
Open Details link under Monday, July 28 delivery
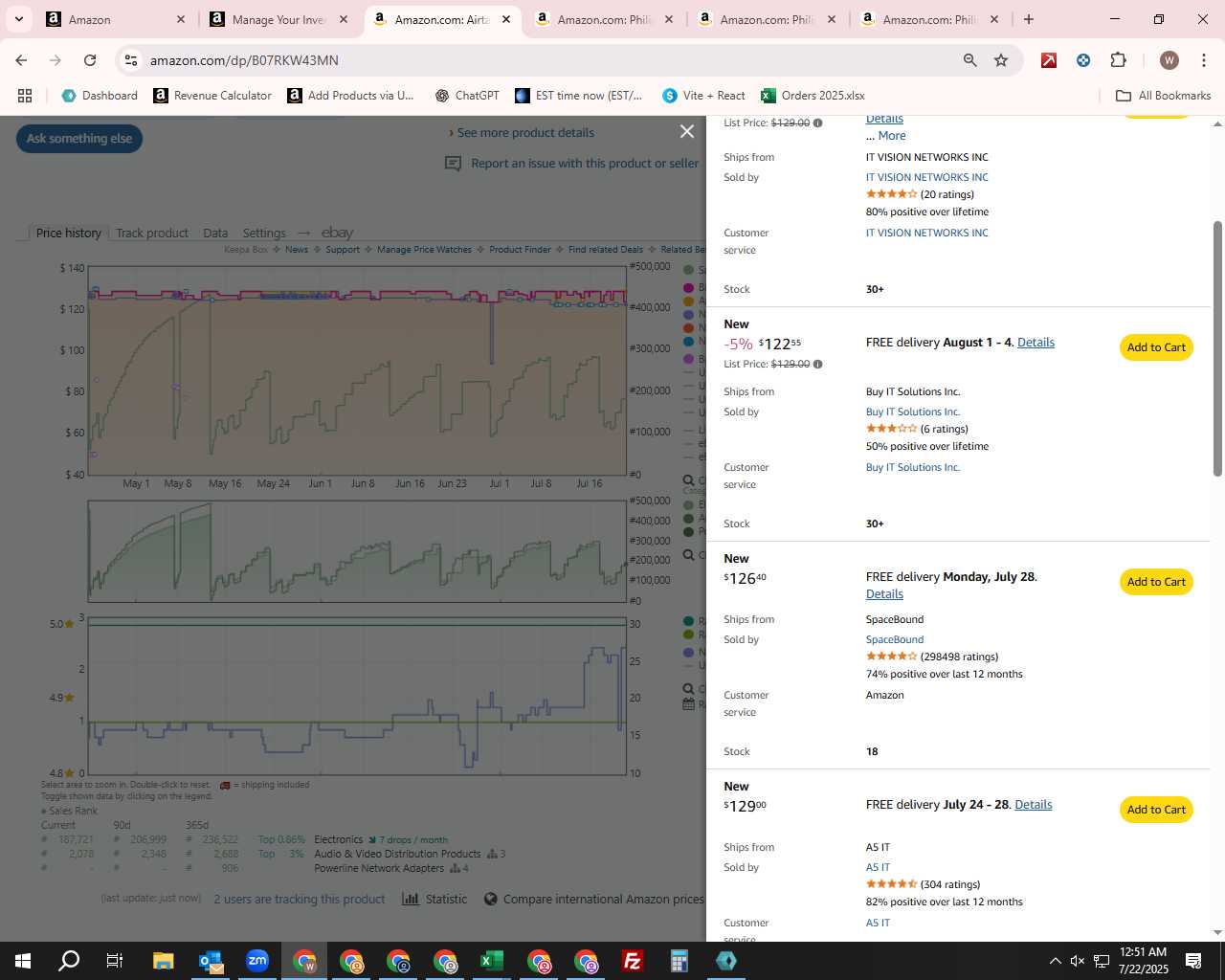[884, 594]
